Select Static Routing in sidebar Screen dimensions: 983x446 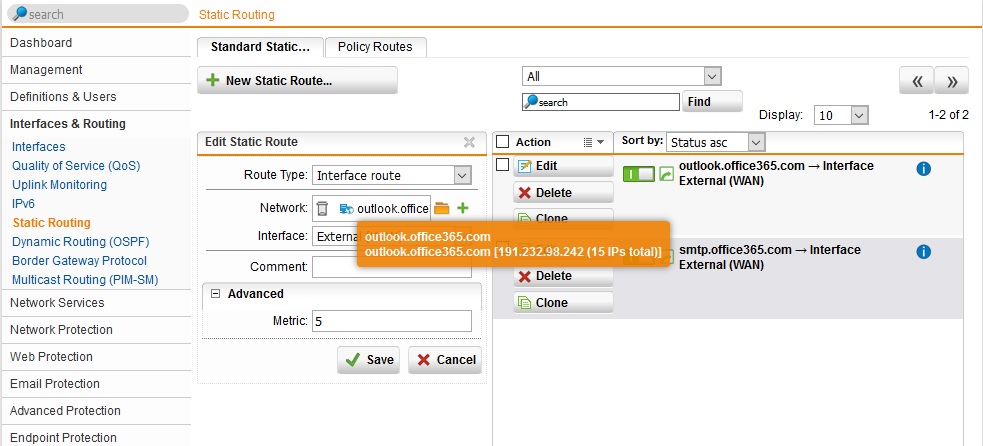[x=51, y=223]
